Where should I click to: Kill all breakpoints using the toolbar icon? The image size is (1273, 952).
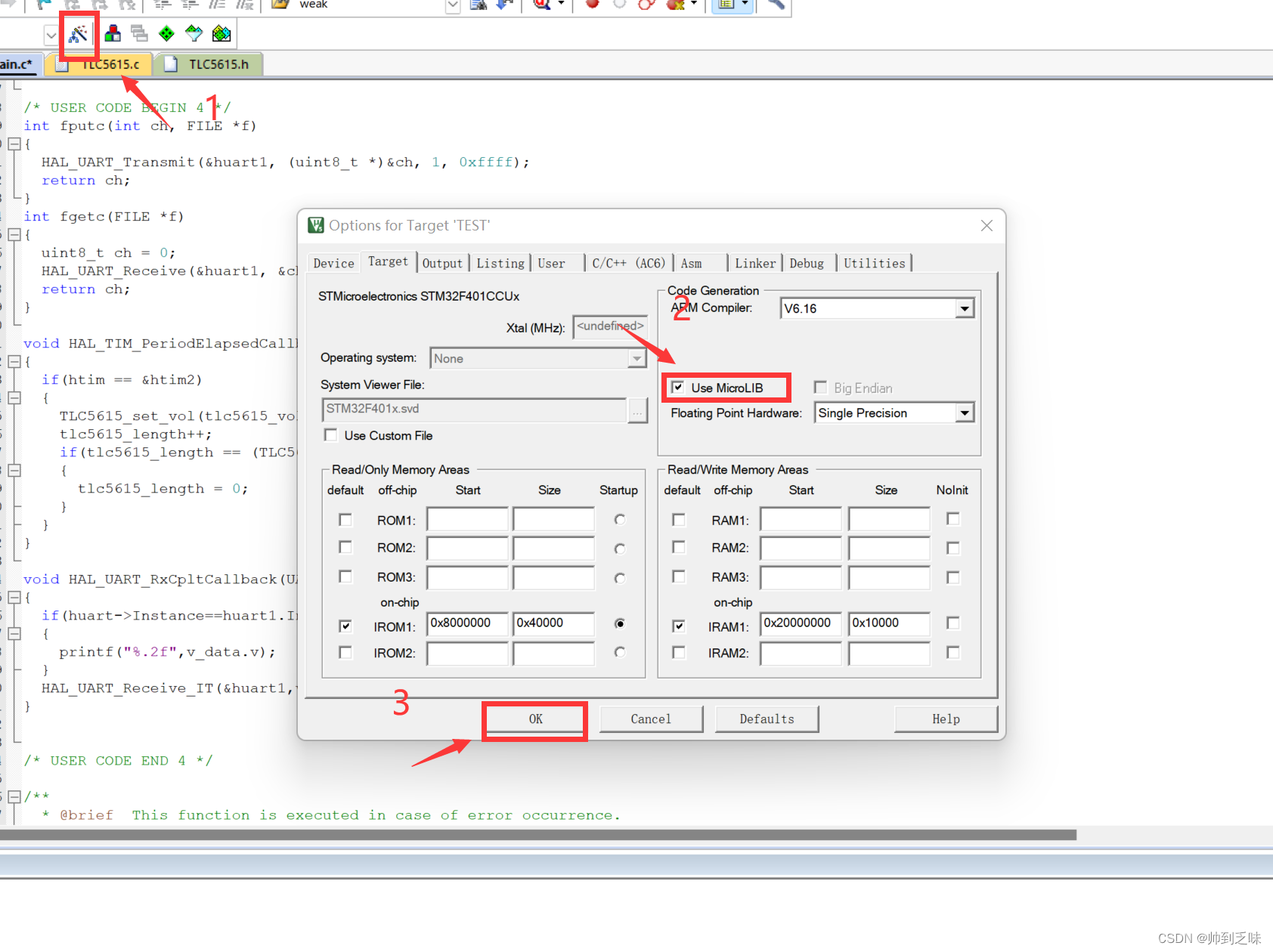click(x=674, y=4)
